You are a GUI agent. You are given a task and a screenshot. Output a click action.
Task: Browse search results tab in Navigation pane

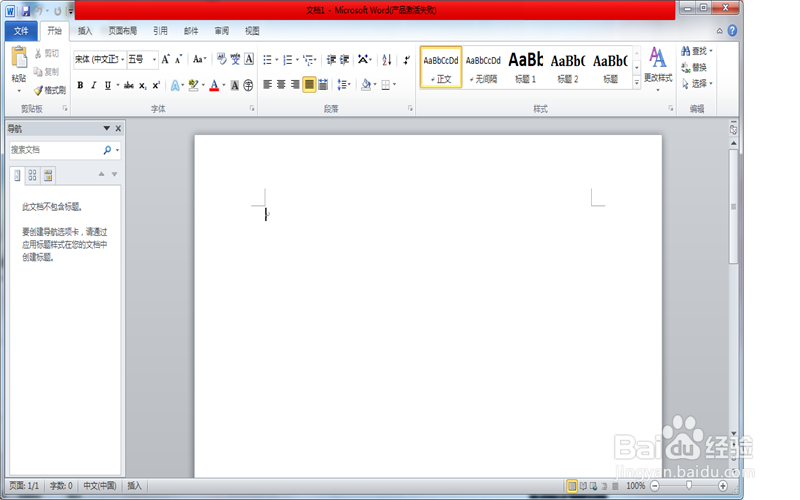[48, 176]
